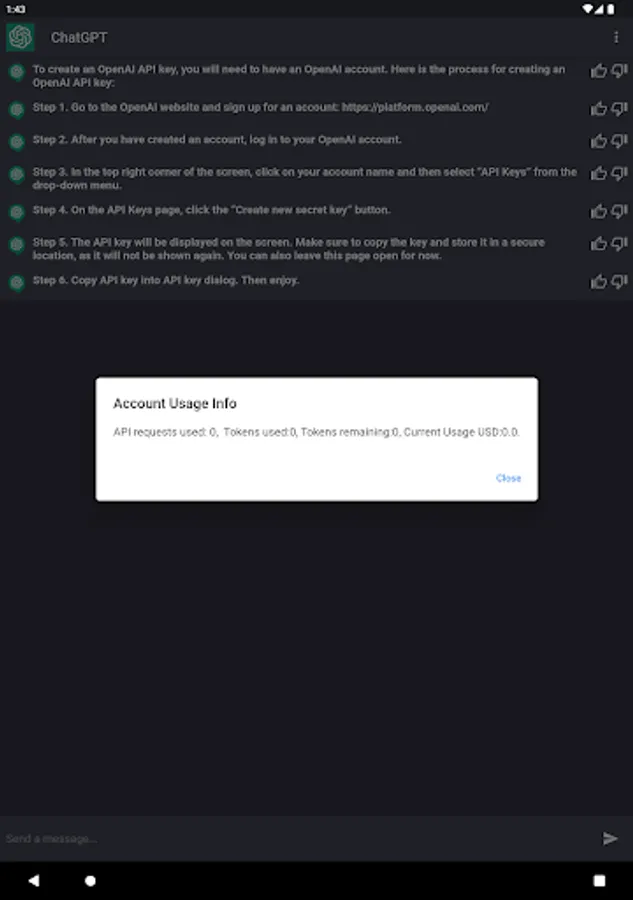Focus the Send a message input field
633x900 pixels.
click(x=296, y=839)
